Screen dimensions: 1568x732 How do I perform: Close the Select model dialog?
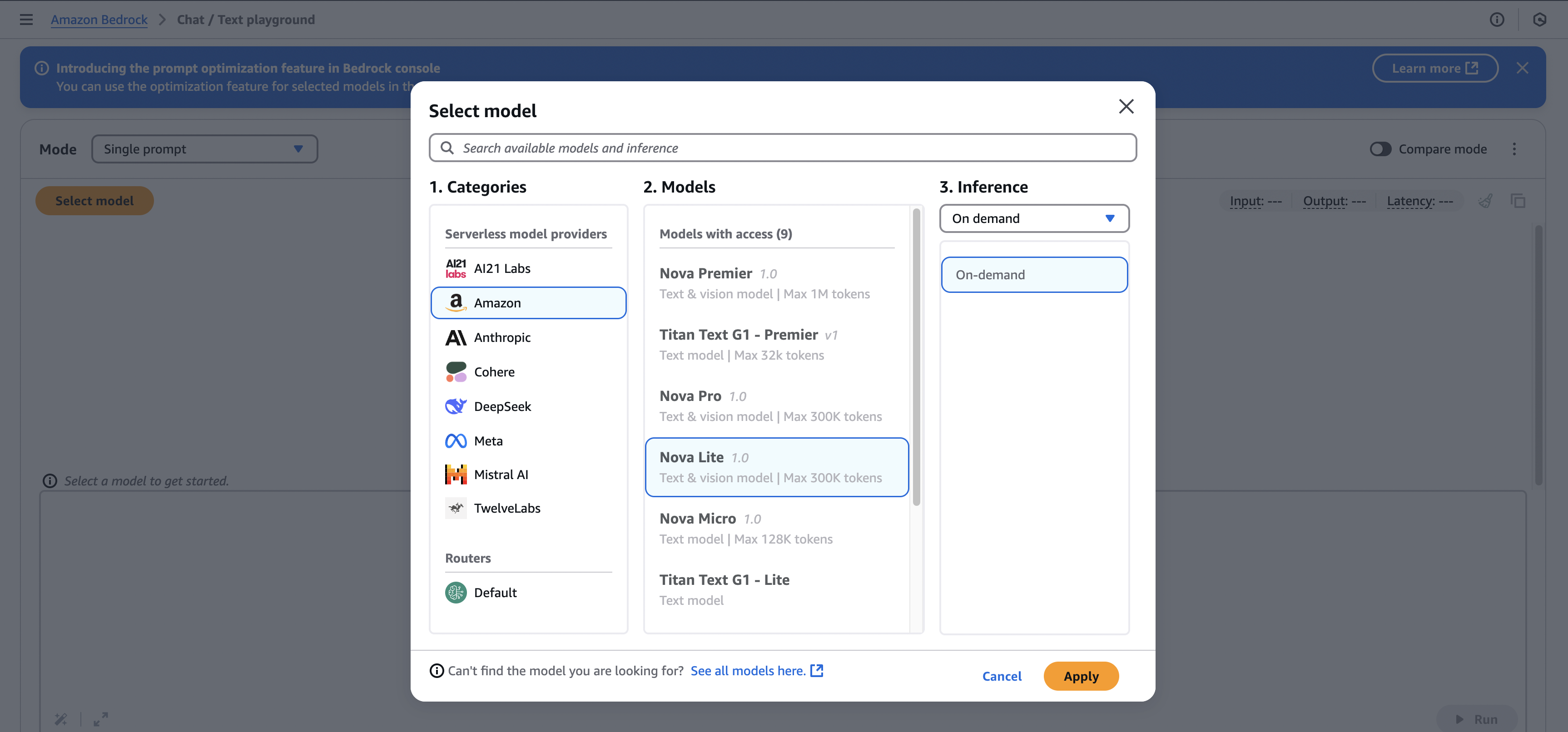pos(1126,106)
